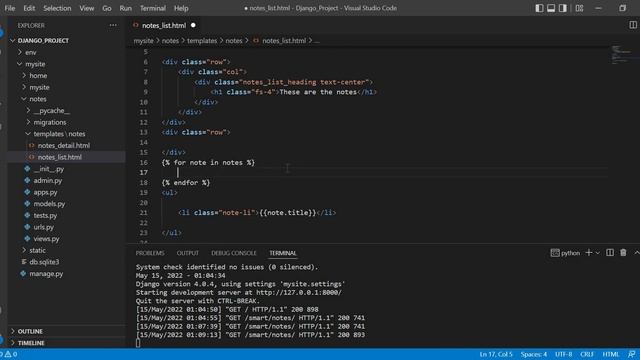Change line ending via CRLF item
This screenshot has height=360, width=640.
(x=587, y=354)
